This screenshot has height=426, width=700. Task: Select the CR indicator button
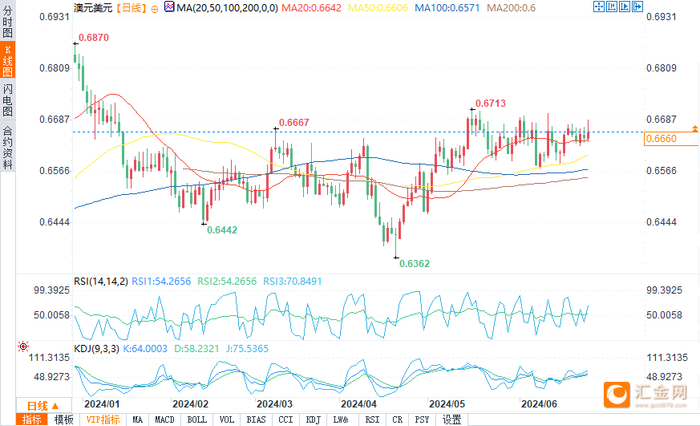coord(397,420)
